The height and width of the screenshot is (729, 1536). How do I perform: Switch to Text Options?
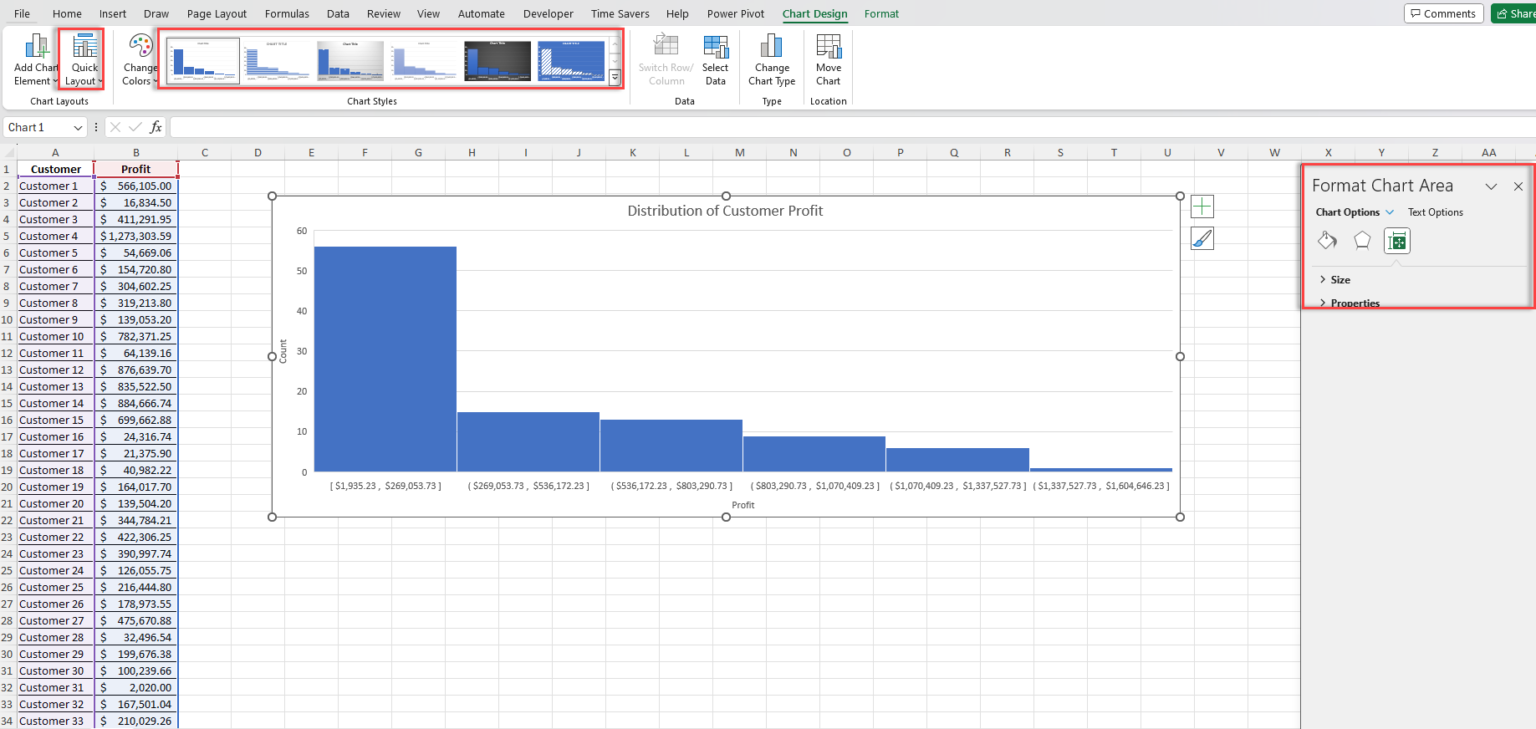pos(1436,212)
